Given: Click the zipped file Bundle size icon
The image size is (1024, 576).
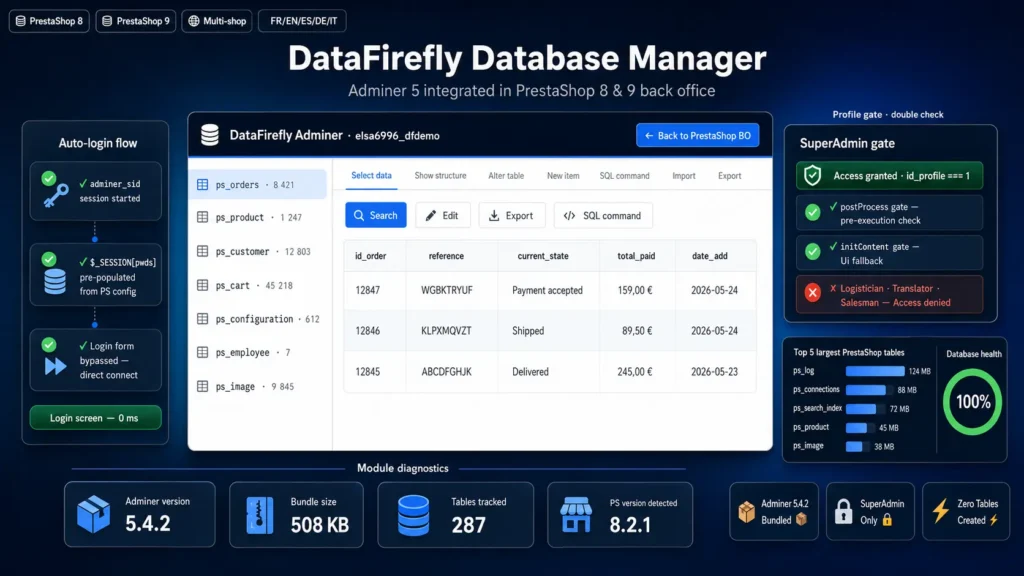Looking at the screenshot, I should [x=260, y=515].
